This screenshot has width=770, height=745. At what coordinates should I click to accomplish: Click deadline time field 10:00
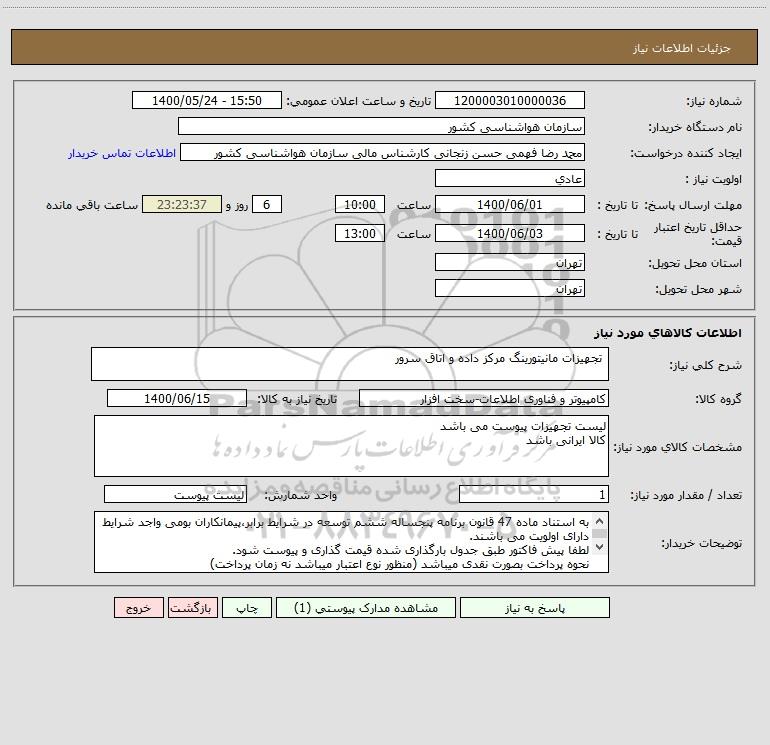(x=359, y=204)
